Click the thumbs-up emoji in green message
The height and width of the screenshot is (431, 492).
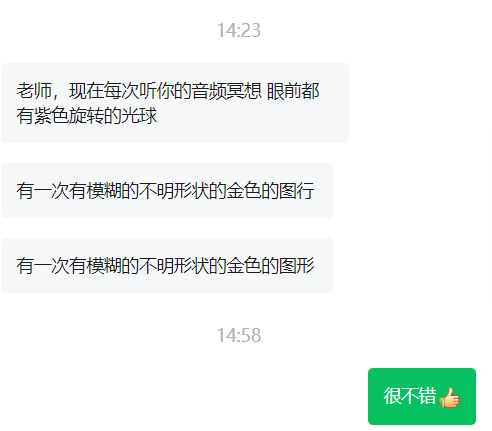pyautogui.click(x=449, y=397)
